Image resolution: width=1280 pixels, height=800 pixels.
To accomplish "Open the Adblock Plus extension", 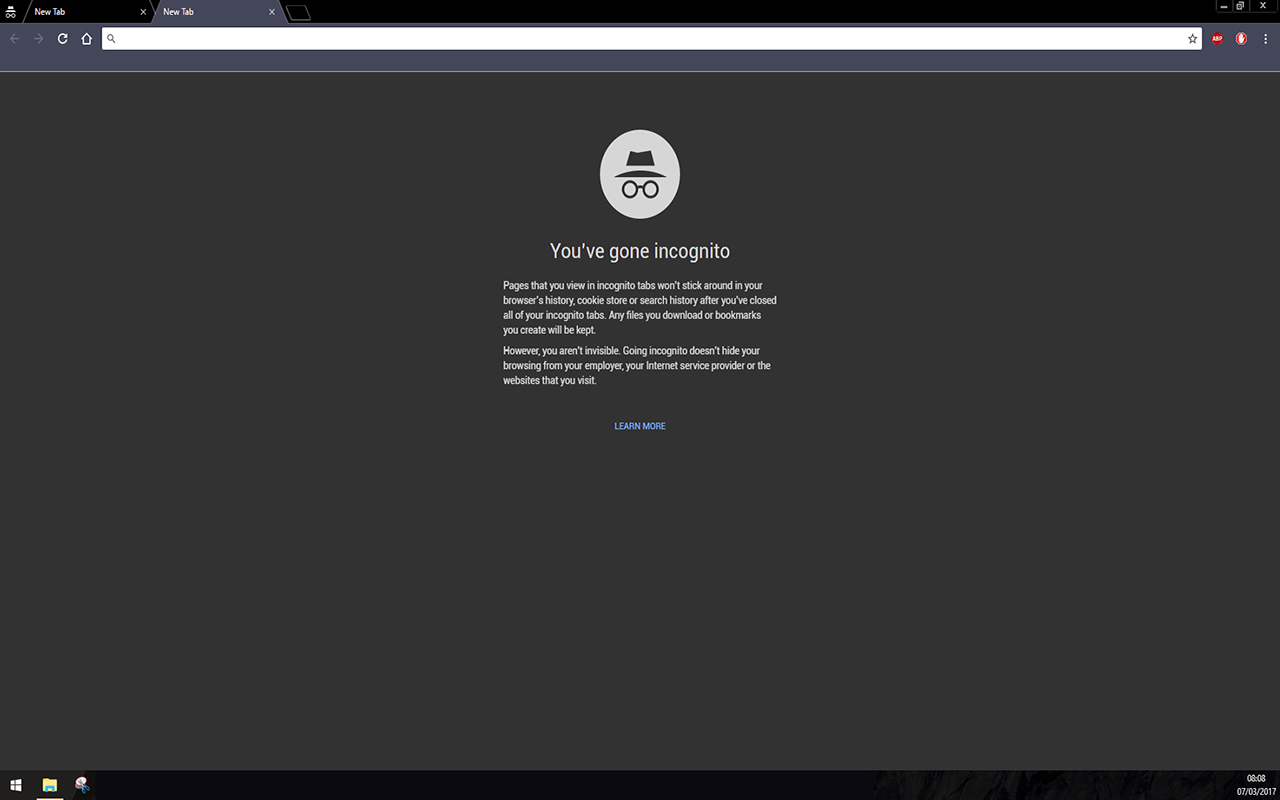I will coord(1217,39).
